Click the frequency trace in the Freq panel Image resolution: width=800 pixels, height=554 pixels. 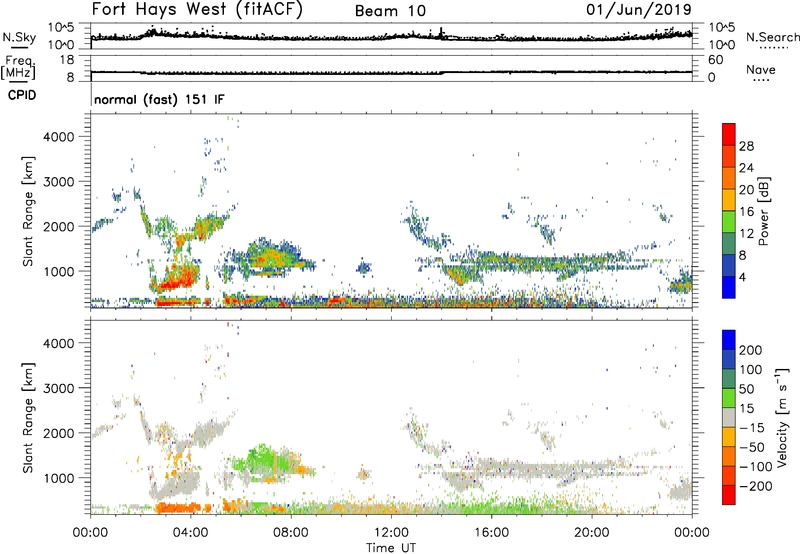tap(391, 72)
